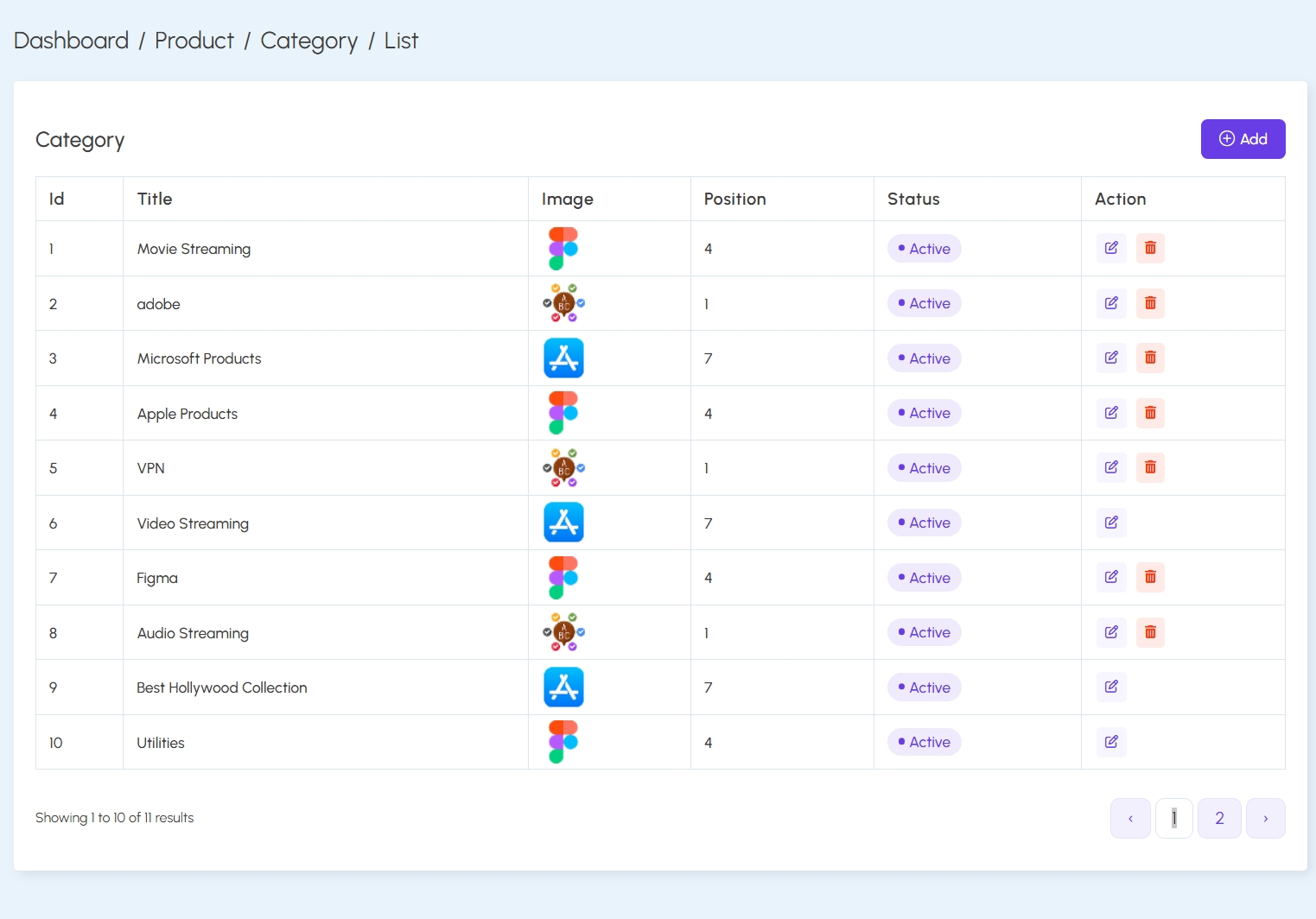The height and width of the screenshot is (919, 1316).
Task: Edit the Audio Streaming category
Action: 1111,632
